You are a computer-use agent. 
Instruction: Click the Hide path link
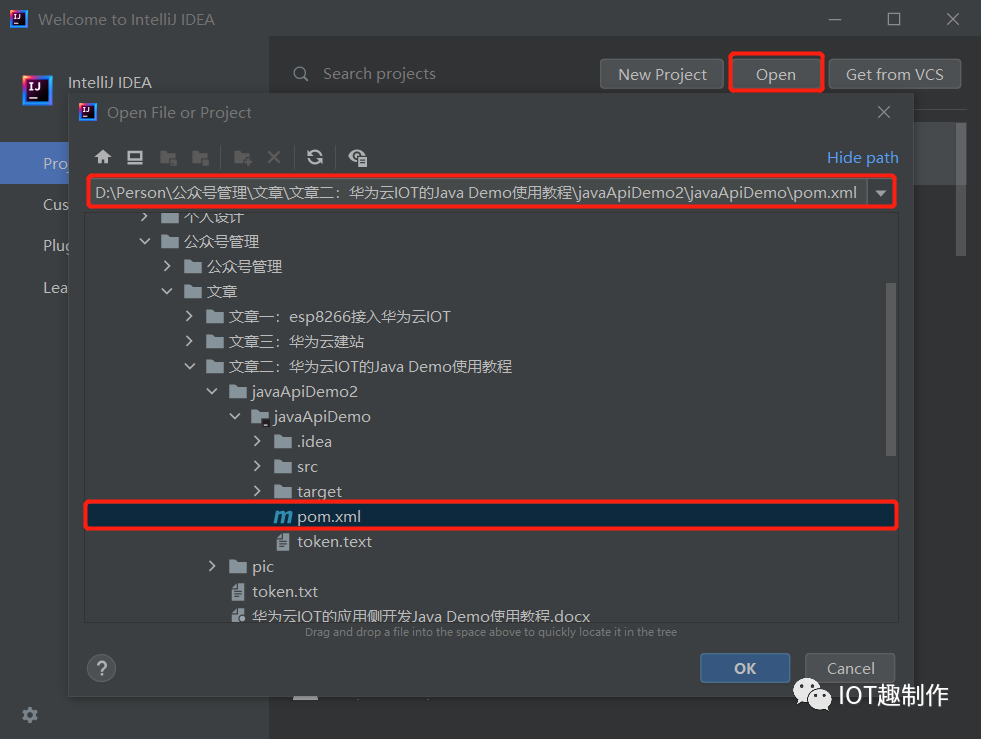point(862,157)
